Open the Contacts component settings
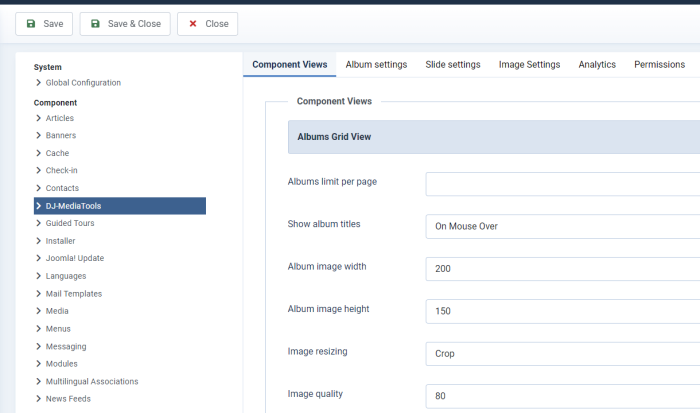The width and height of the screenshot is (700, 413). [x=62, y=188]
